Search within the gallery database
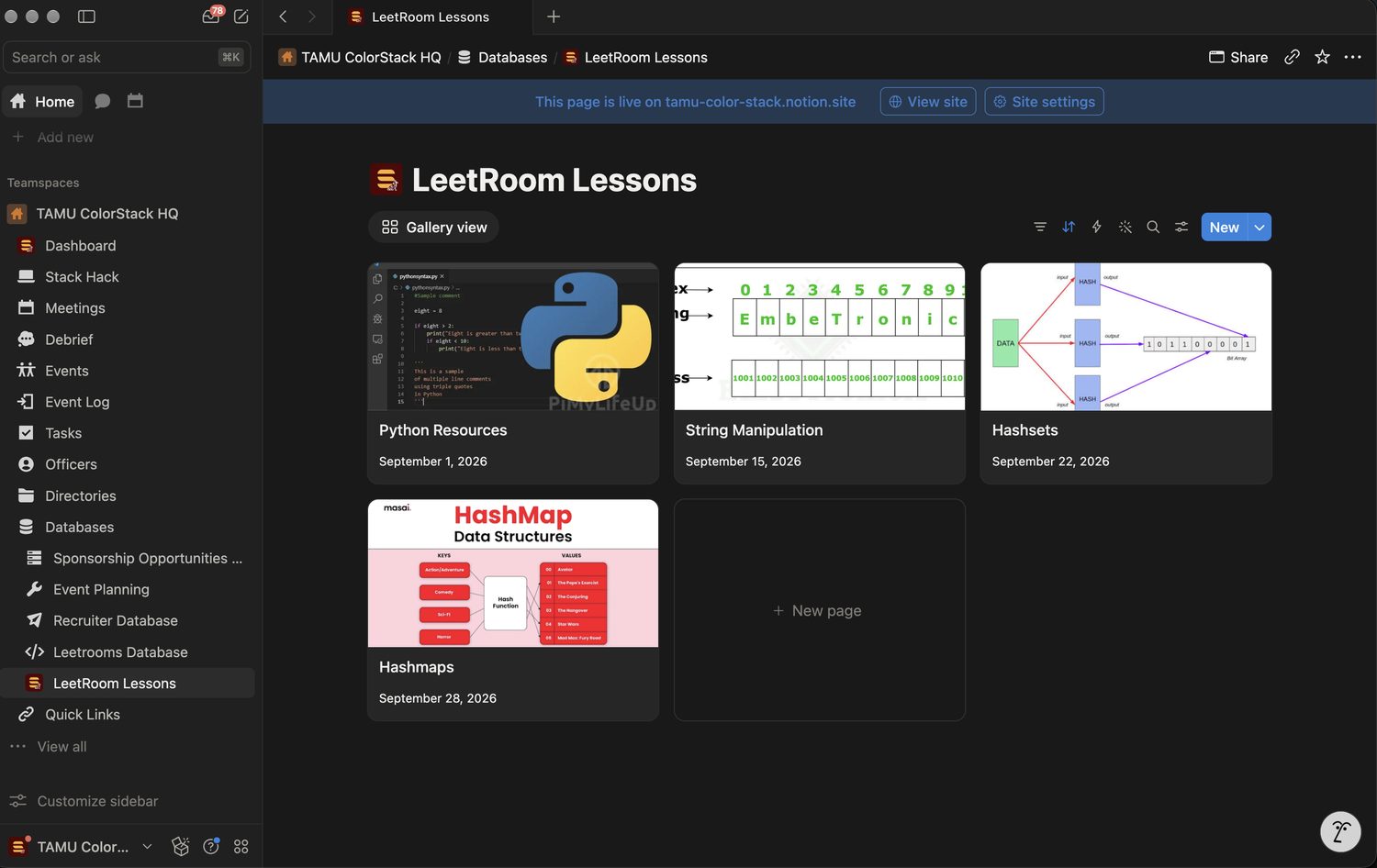 (1153, 227)
